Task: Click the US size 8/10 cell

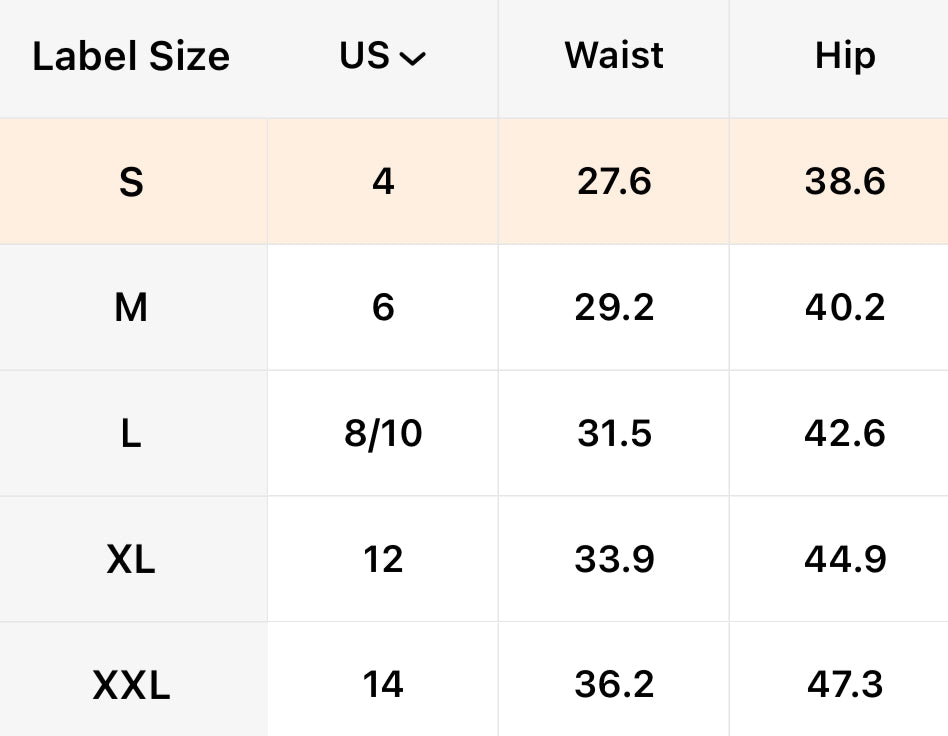Action: (383, 434)
